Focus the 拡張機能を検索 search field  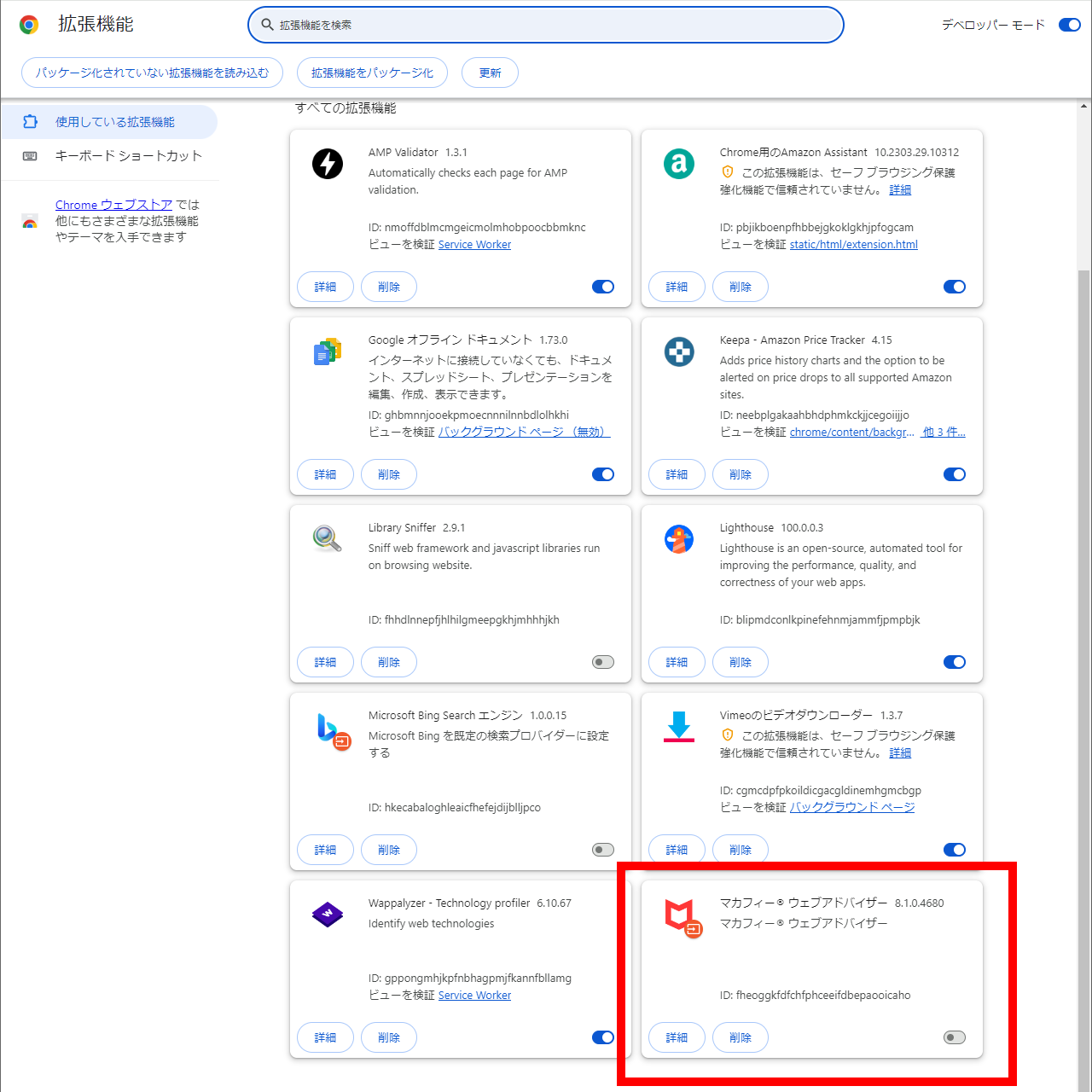546,25
